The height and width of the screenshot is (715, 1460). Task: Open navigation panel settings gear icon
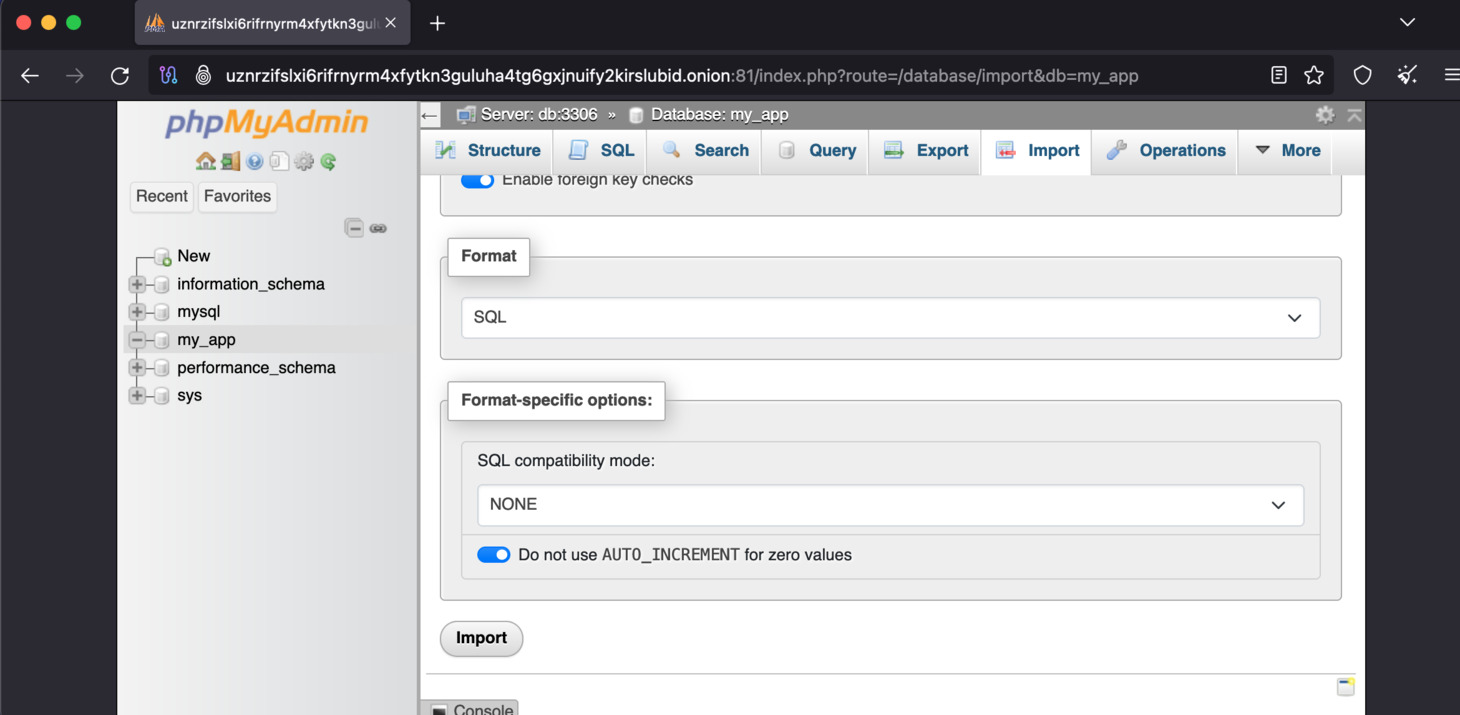[x=304, y=161]
